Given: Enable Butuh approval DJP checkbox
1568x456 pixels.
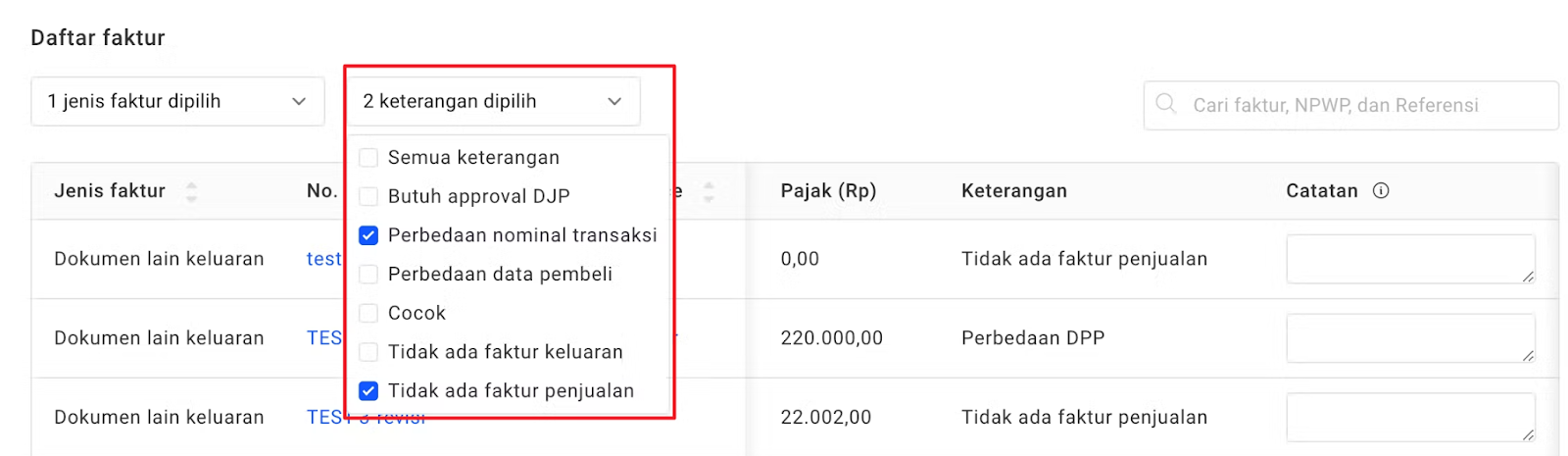Looking at the screenshot, I should point(368,196).
